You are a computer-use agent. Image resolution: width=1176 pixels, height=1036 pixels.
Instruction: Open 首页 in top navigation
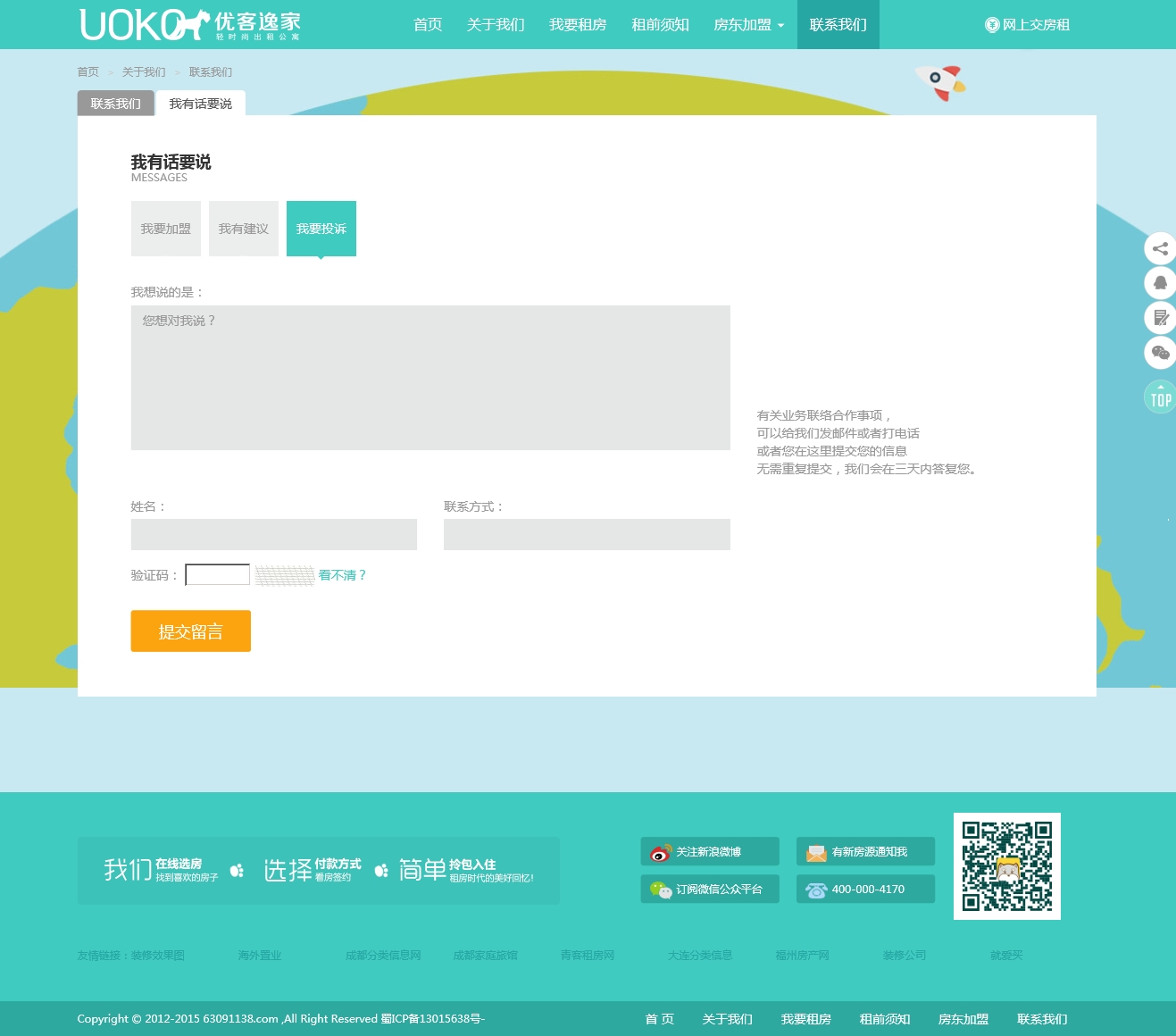tap(428, 25)
